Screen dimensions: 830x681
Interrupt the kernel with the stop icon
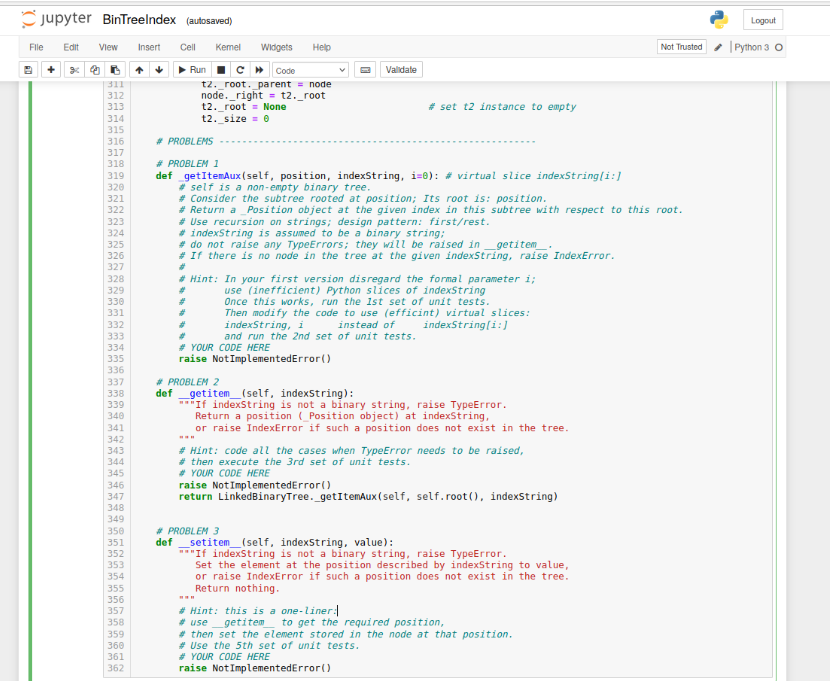click(221, 70)
